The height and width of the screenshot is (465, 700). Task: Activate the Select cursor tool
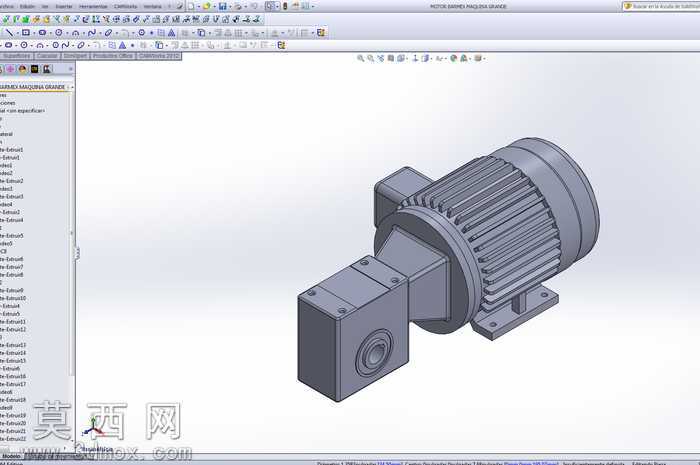coord(270,6)
